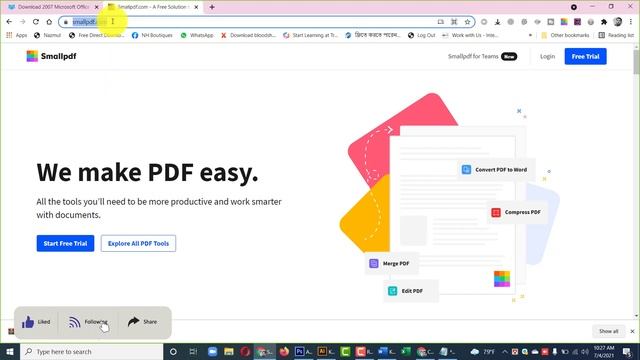Click the Convert PDF to Word icon
This screenshot has width=640, height=360.
point(466,169)
